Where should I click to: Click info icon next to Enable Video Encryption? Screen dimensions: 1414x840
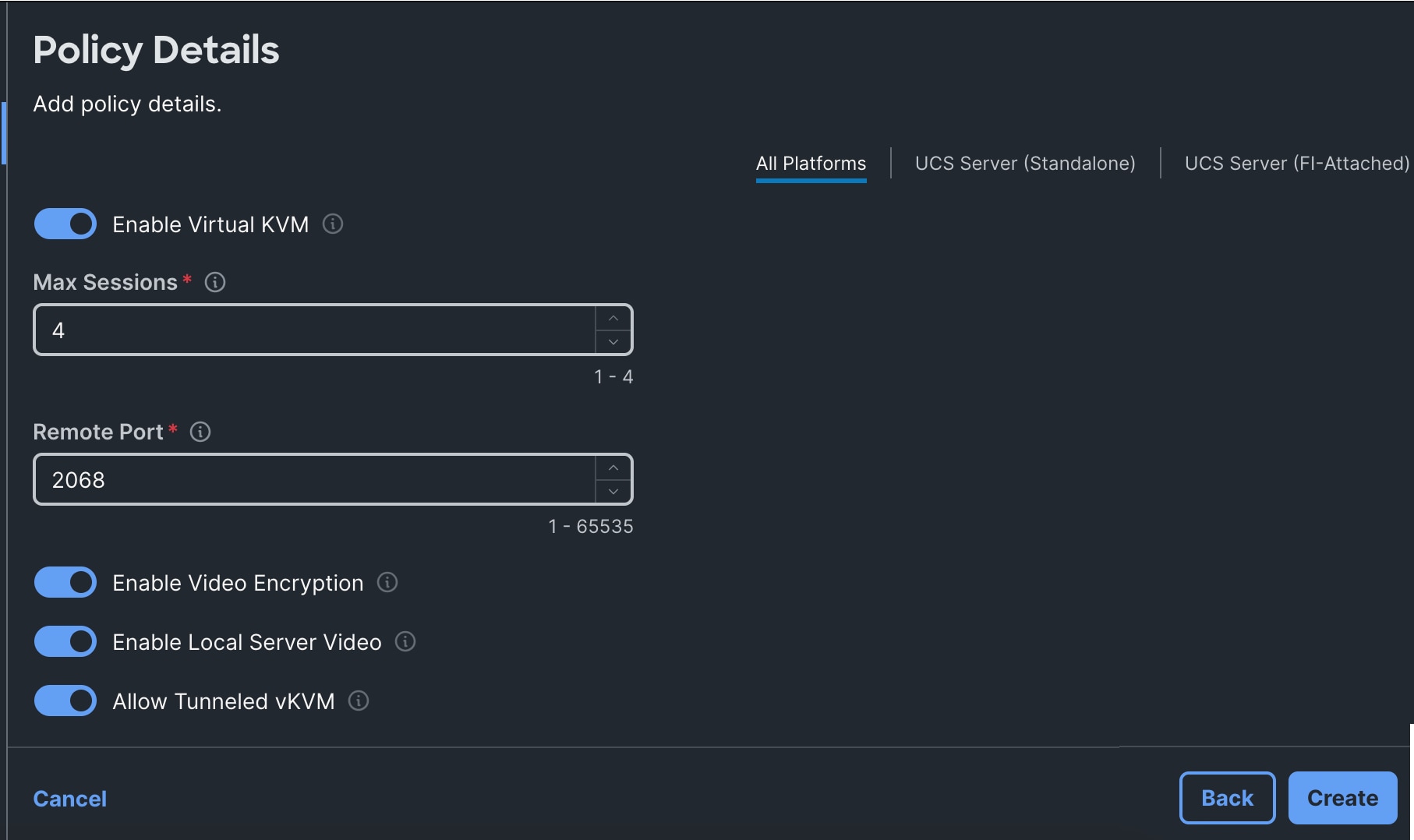387,582
